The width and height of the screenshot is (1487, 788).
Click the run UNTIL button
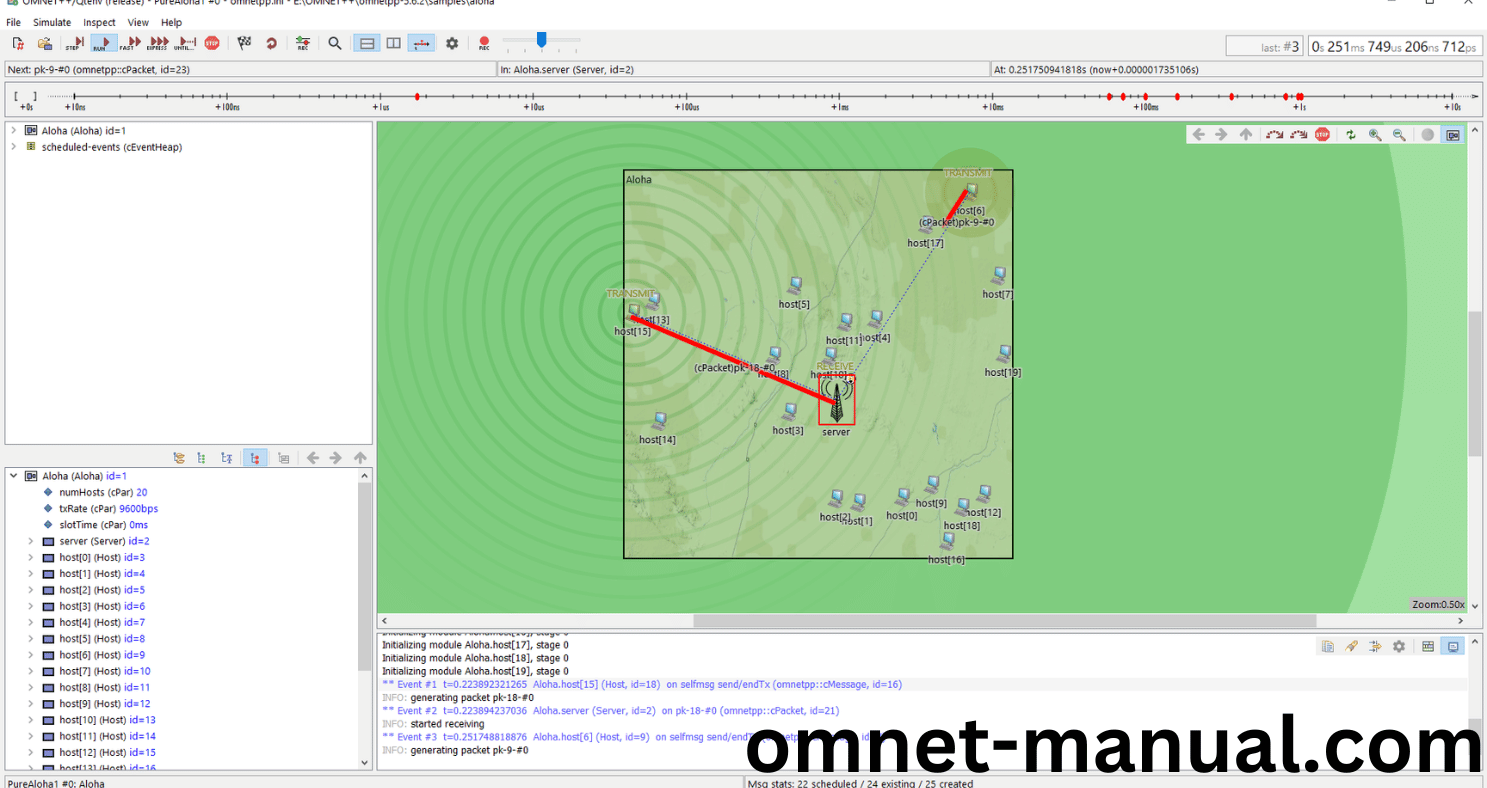click(x=186, y=43)
